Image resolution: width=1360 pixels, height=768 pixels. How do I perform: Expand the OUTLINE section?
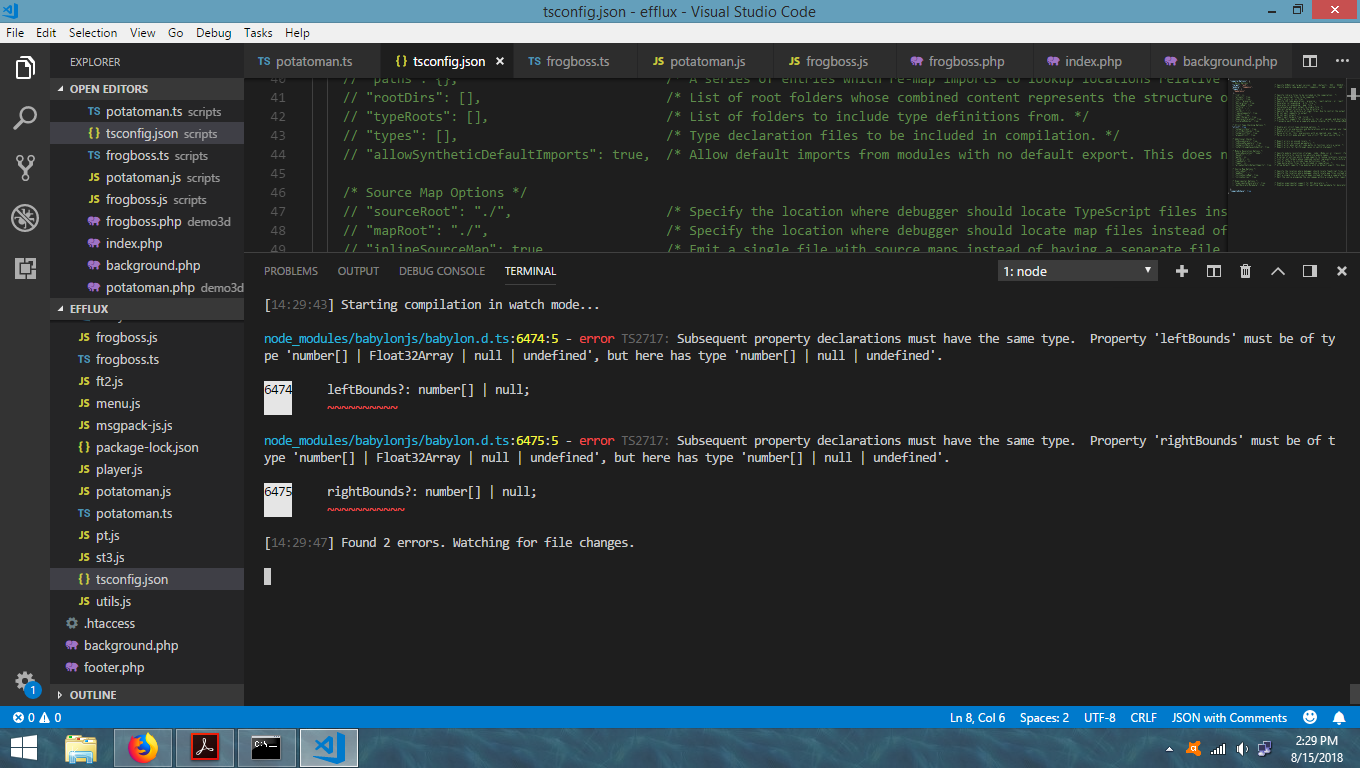[x=147, y=695]
